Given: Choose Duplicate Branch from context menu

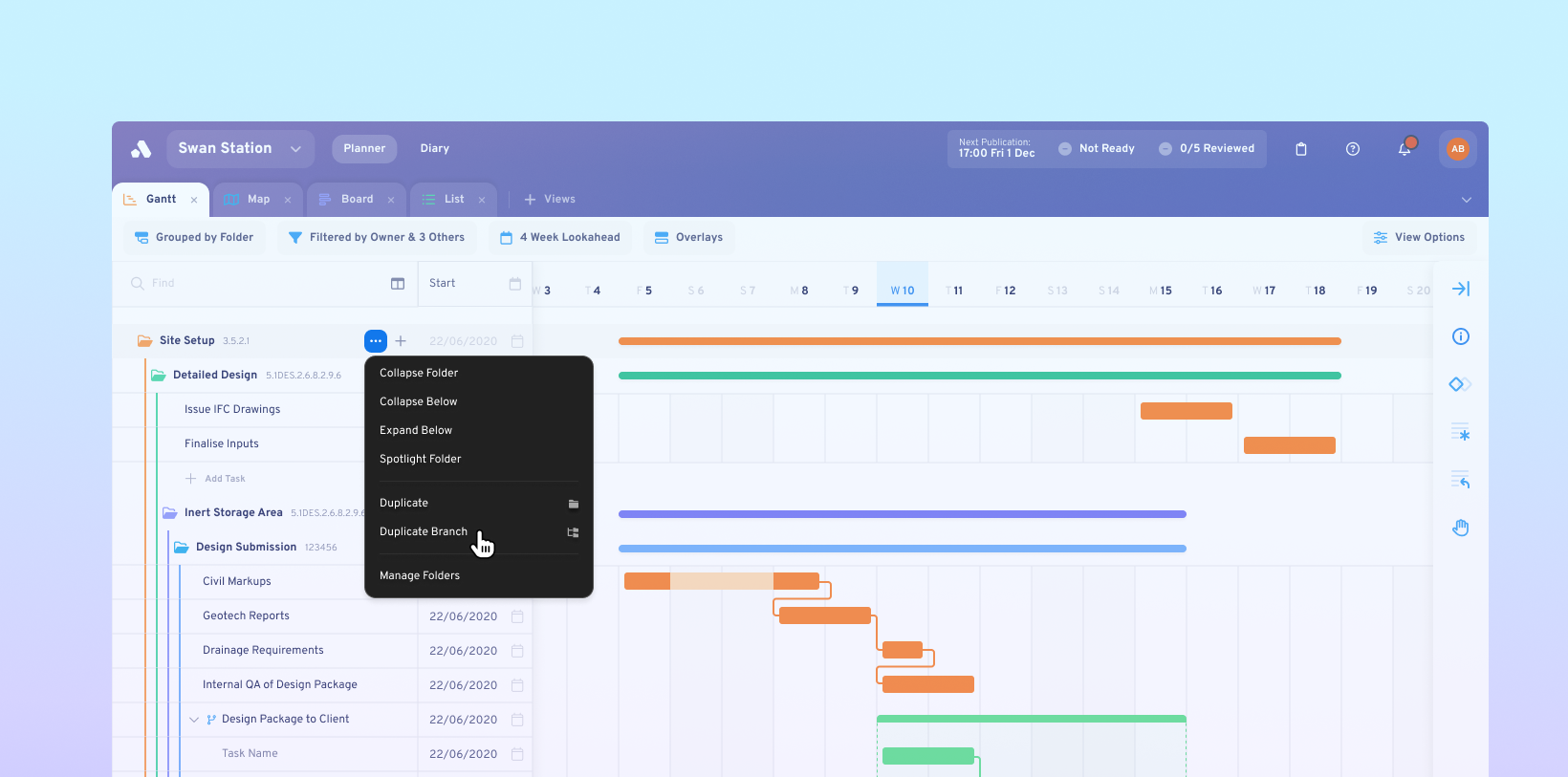Looking at the screenshot, I should point(424,531).
